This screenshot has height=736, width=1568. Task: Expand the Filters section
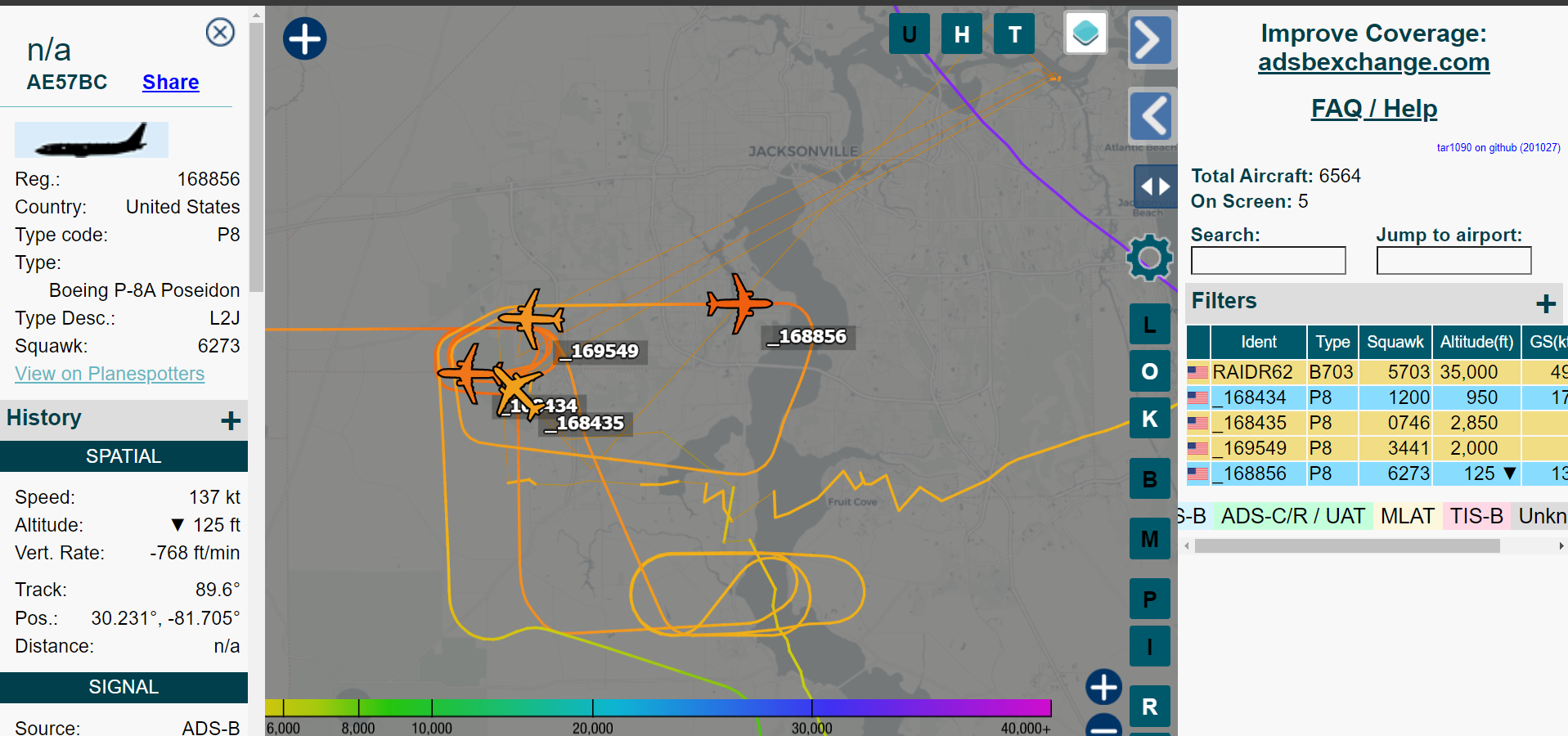[x=1545, y=303]
